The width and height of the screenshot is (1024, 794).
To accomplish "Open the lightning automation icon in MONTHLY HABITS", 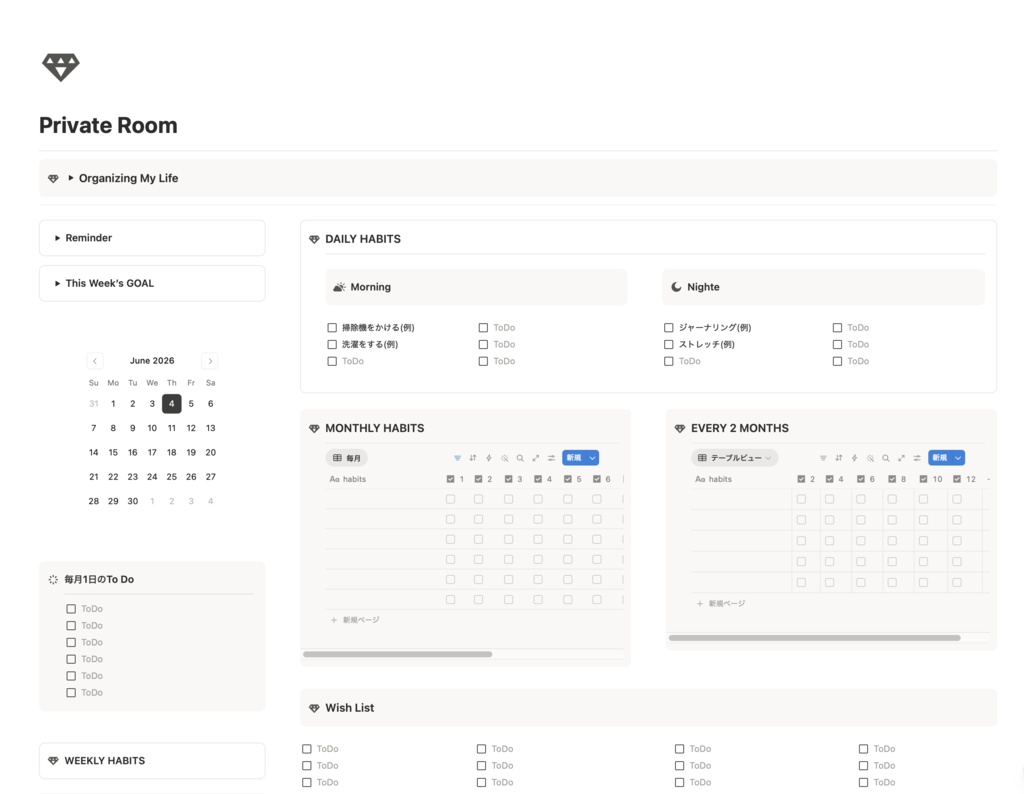I will (488, 458).
